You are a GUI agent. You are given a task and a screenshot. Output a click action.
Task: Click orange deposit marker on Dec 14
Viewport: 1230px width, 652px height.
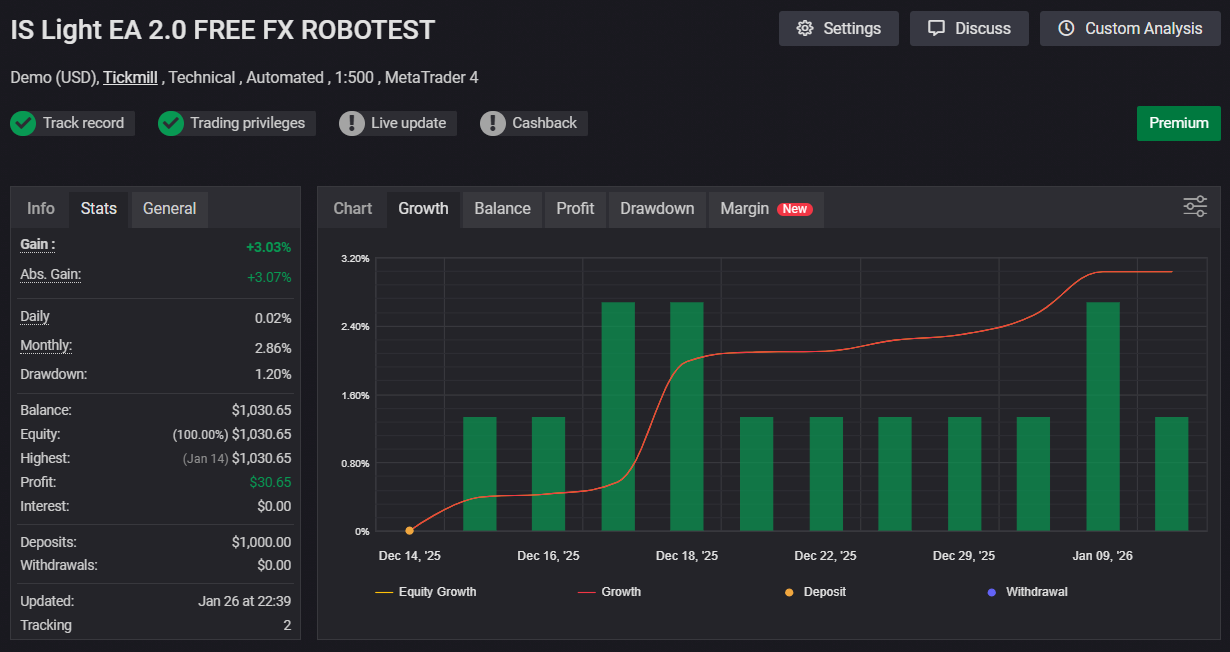point(410,531)
